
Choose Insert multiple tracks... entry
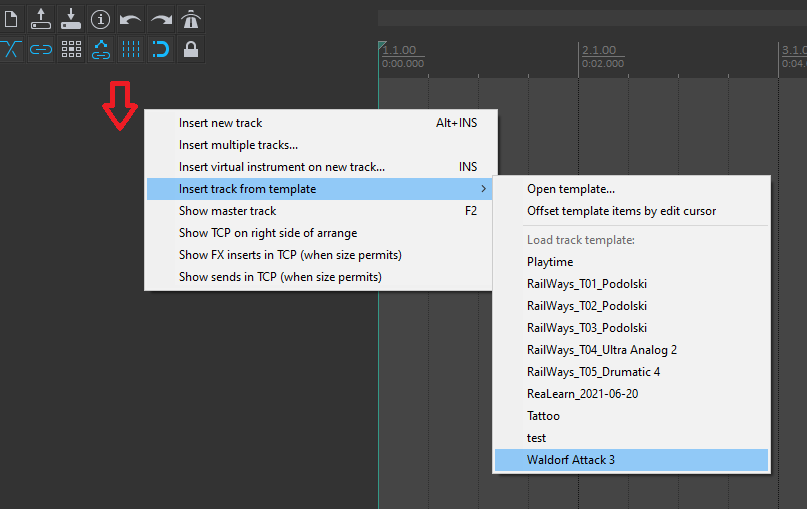238,145
